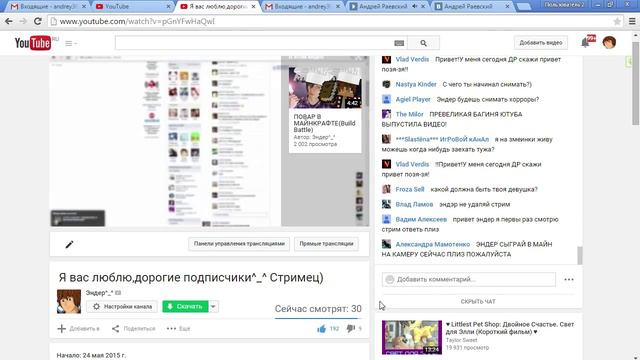Image resolution: width=640 pixels, height=360 pixels.
Task: Reload the YouTube page
Action: point(38,21)
